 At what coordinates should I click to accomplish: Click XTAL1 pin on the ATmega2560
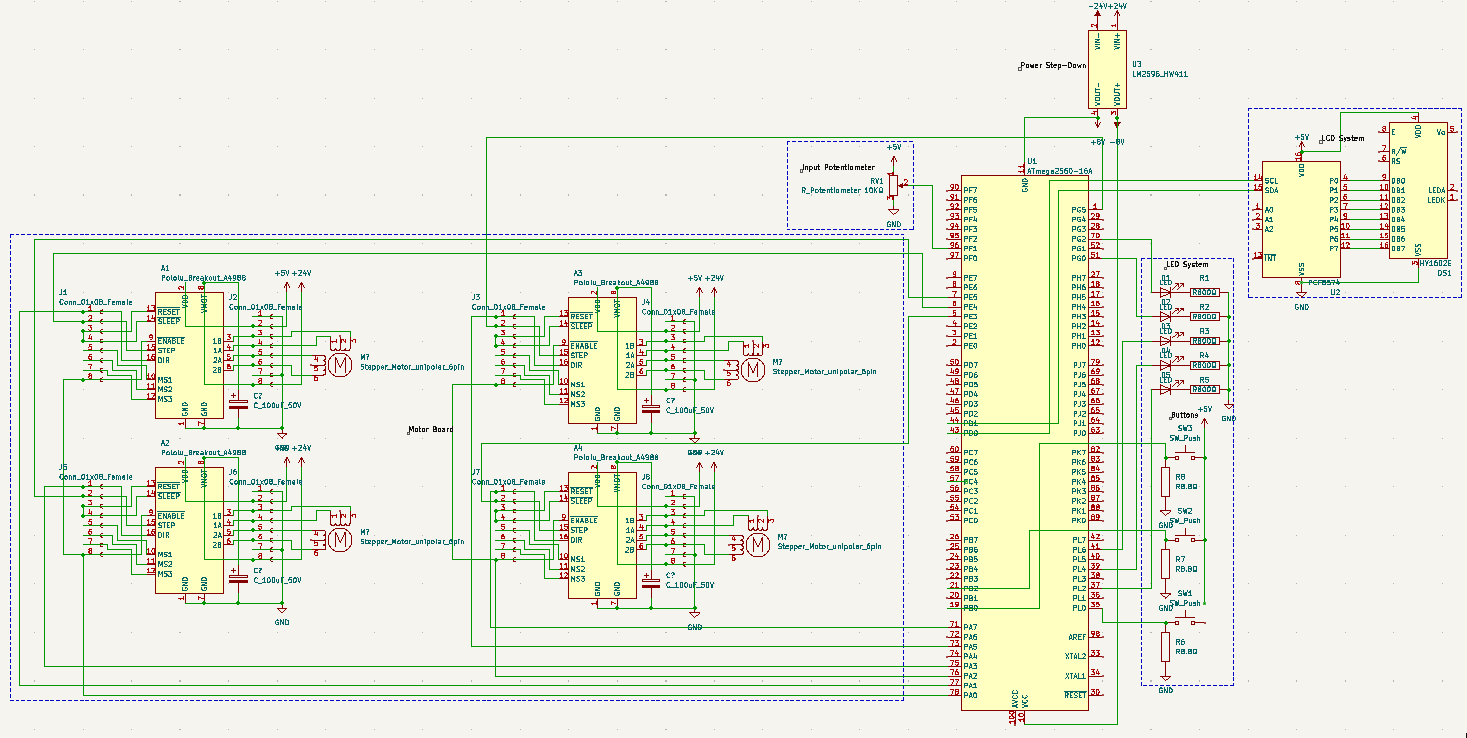(x=1075, y=675)
